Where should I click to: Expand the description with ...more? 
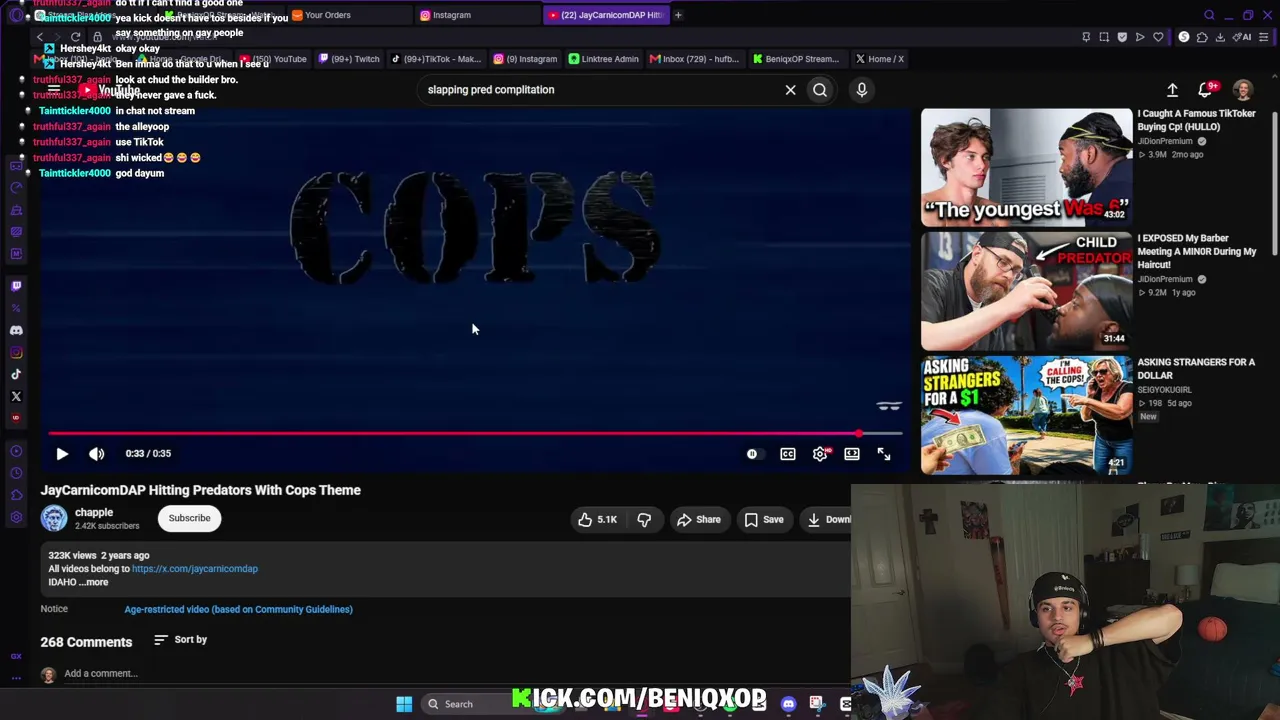point(94,582)
